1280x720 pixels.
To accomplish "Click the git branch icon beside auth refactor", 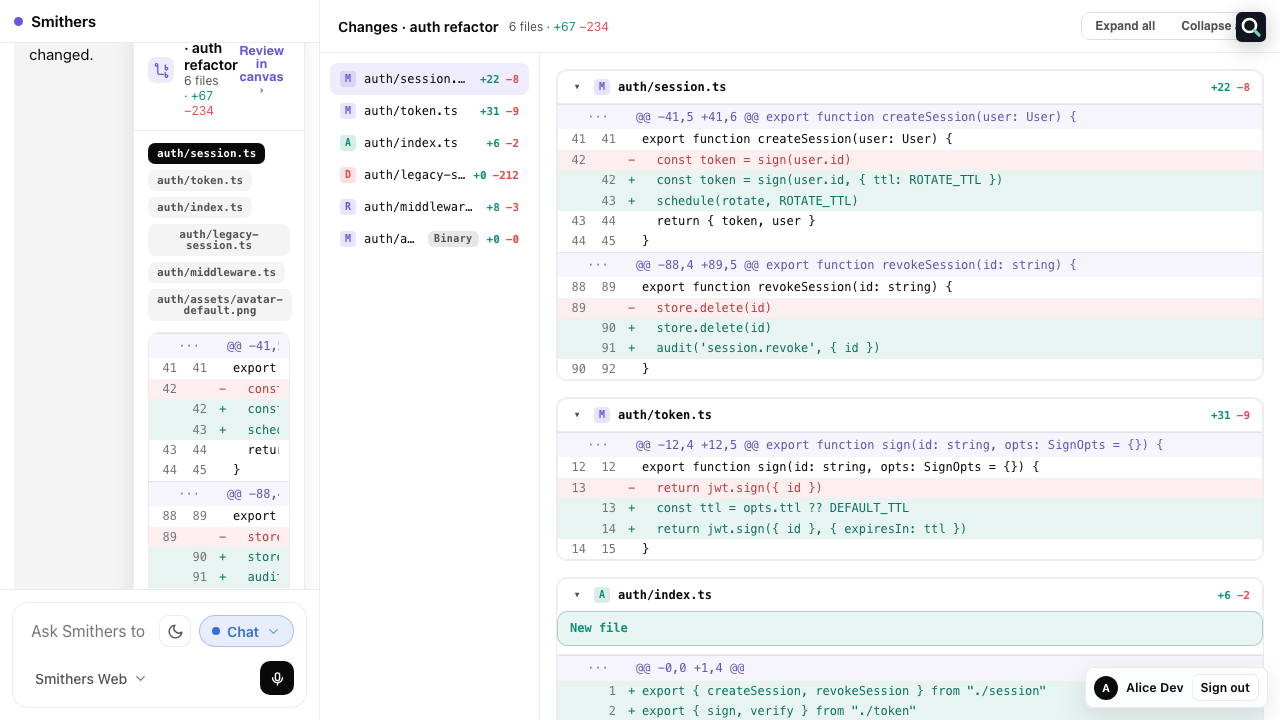I will (x=161, y=70).
